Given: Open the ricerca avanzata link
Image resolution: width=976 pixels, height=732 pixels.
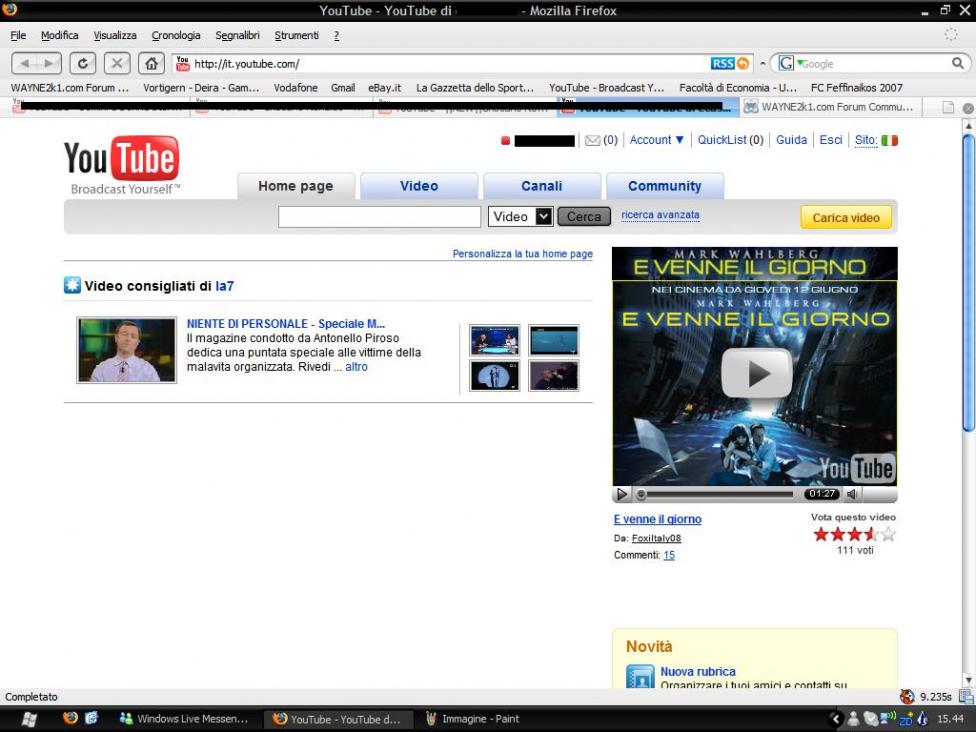Looking at the screenshot, I should (x=660, y=215).
